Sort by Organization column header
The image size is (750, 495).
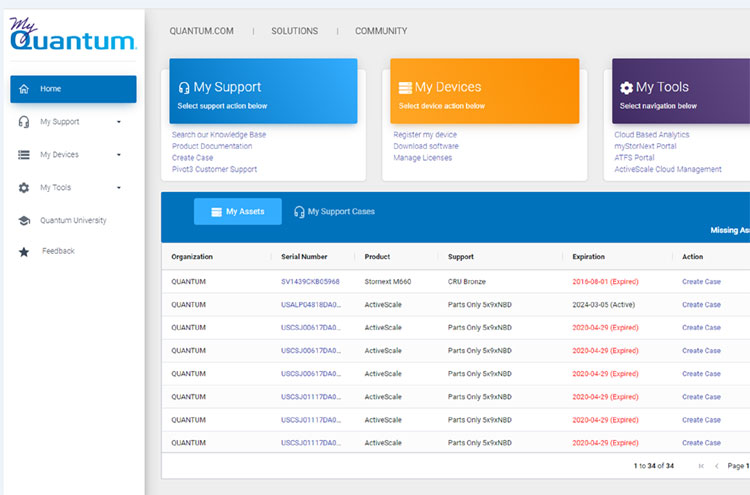pos(192,257)
